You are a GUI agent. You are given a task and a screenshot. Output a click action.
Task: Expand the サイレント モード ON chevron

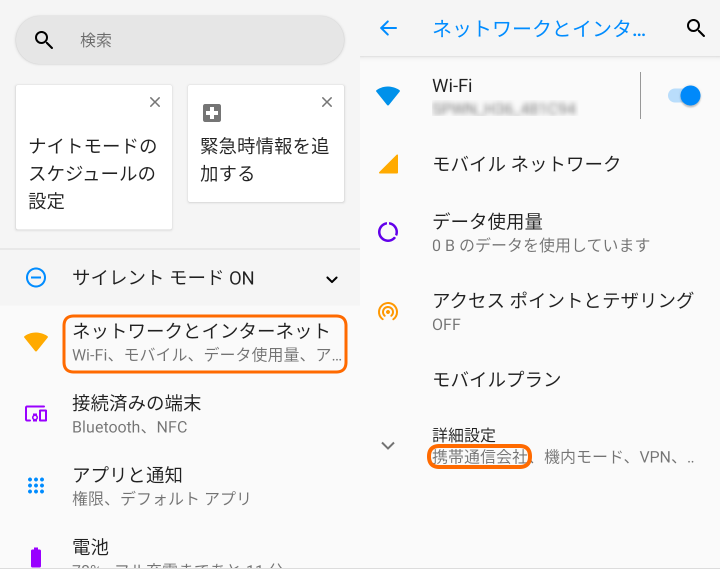pos(332,279)
